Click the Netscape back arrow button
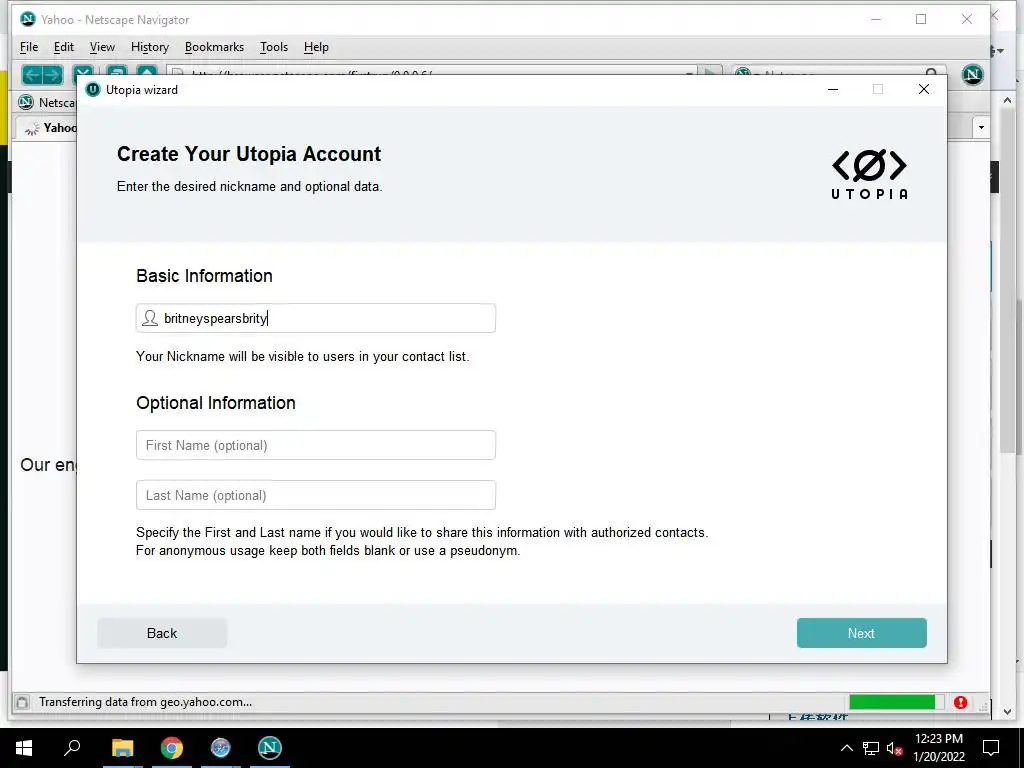 click(32, 74)
